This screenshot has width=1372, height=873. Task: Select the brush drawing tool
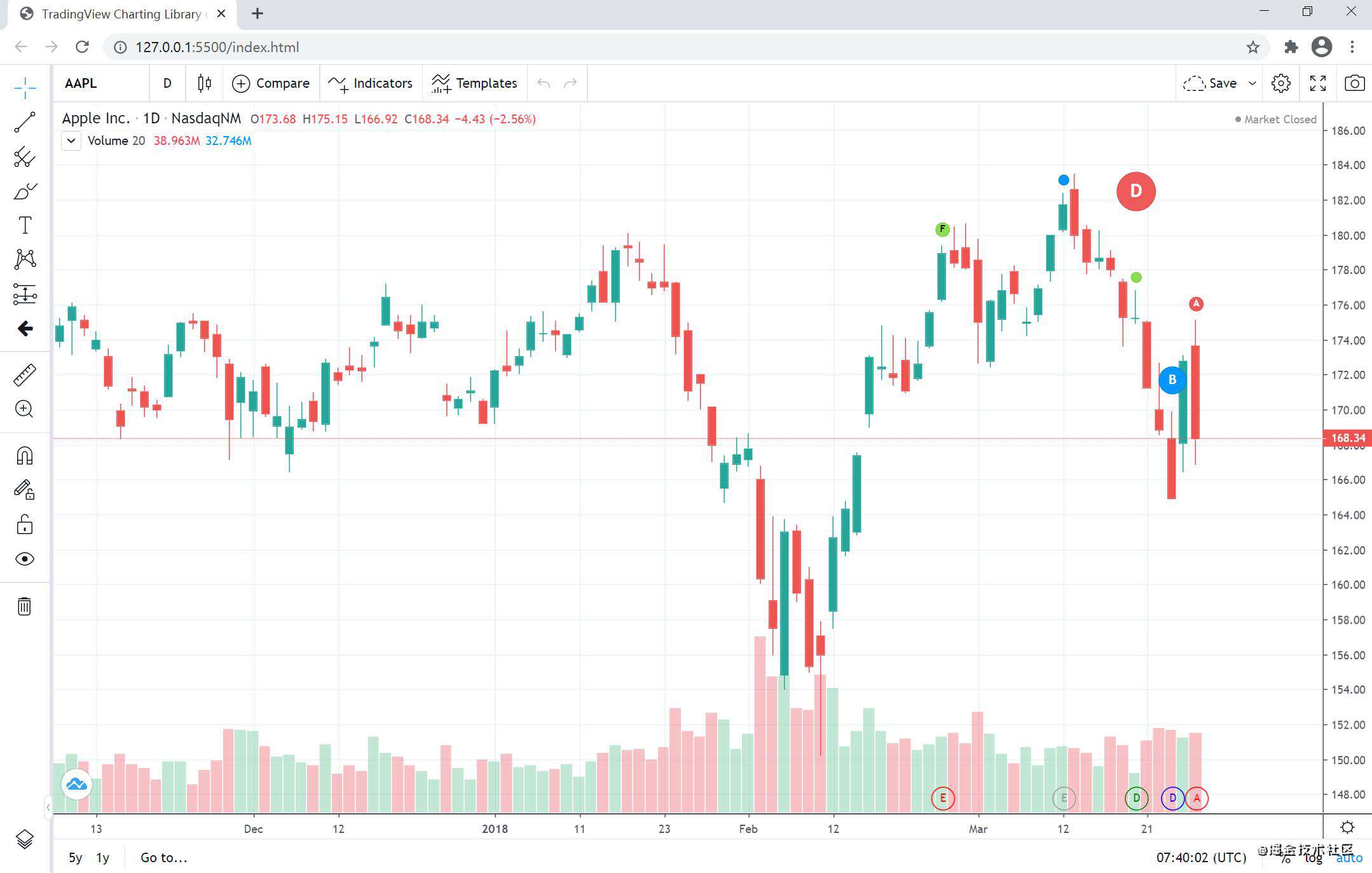tap(25, 191)
